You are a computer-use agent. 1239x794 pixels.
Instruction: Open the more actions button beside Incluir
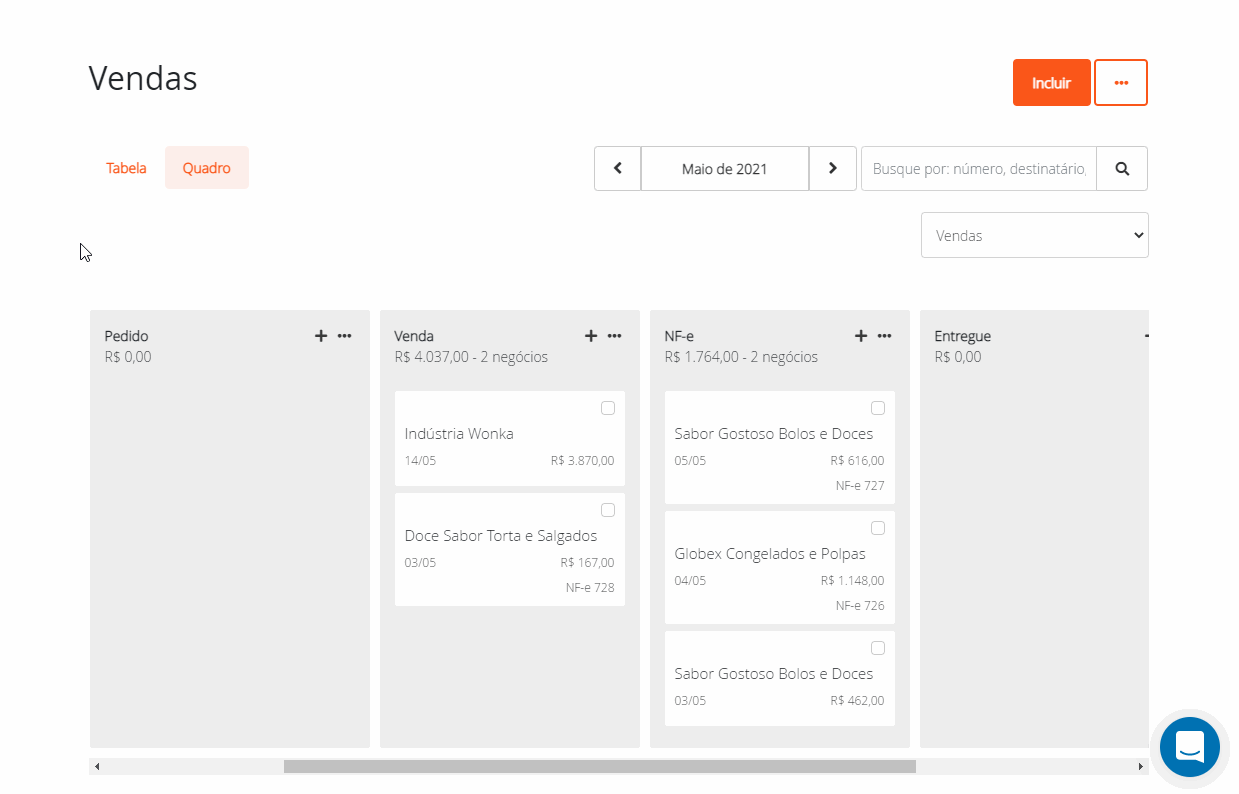coord(1120,83)
